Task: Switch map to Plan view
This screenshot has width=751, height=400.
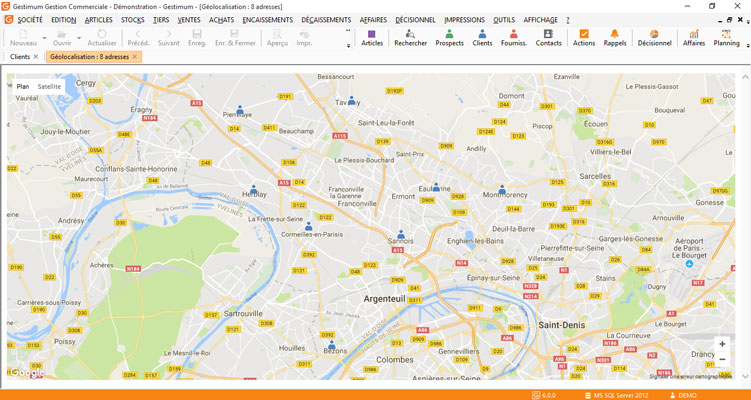Action: [23, 87]
